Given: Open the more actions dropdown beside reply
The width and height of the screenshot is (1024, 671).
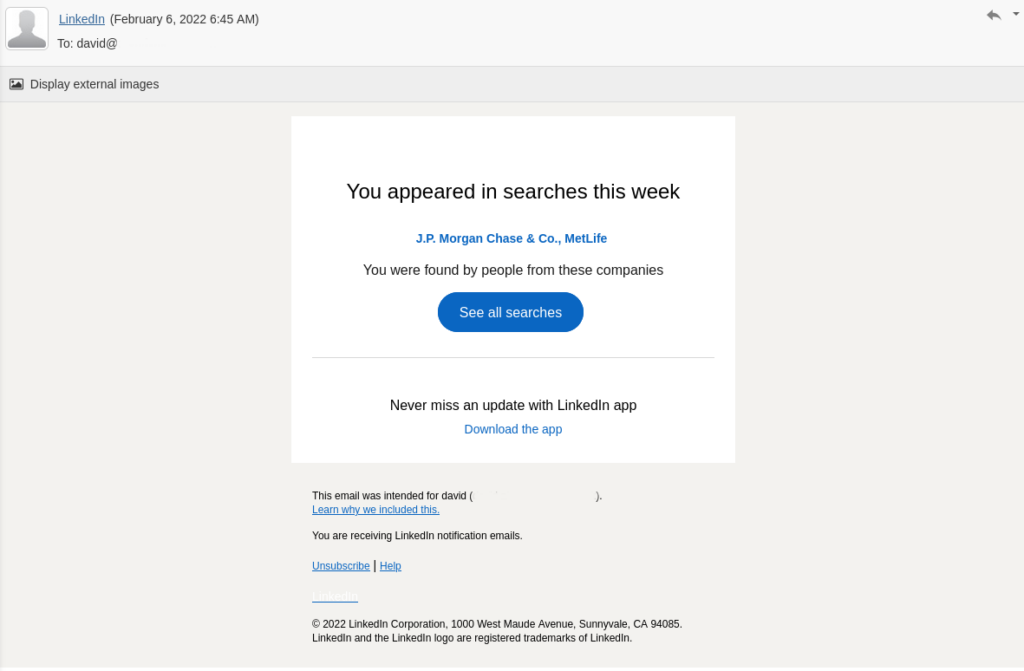Looking at the screenshot, I should point(1016,14).
